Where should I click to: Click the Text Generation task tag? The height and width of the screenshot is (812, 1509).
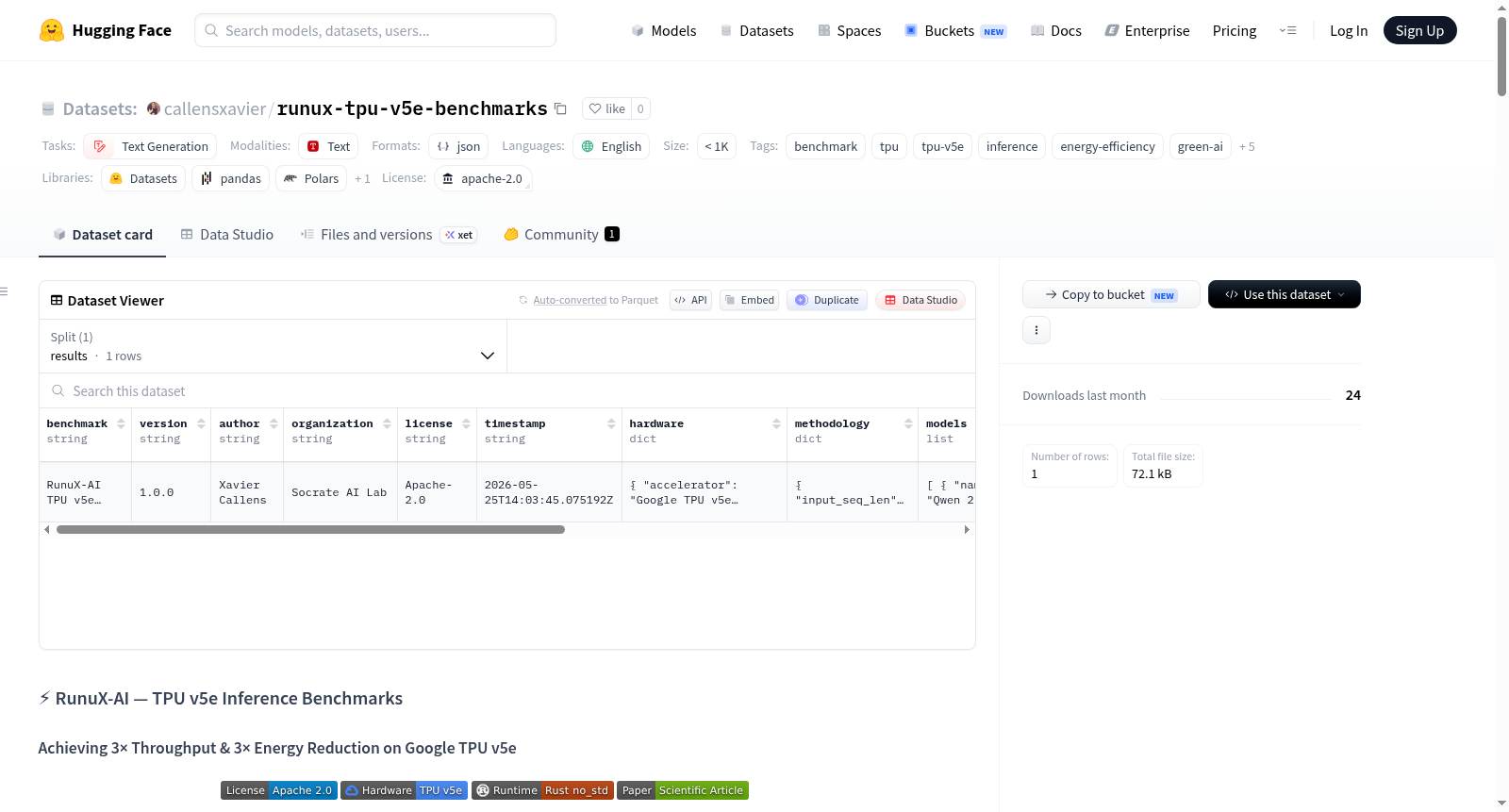(x=150, y=146)
